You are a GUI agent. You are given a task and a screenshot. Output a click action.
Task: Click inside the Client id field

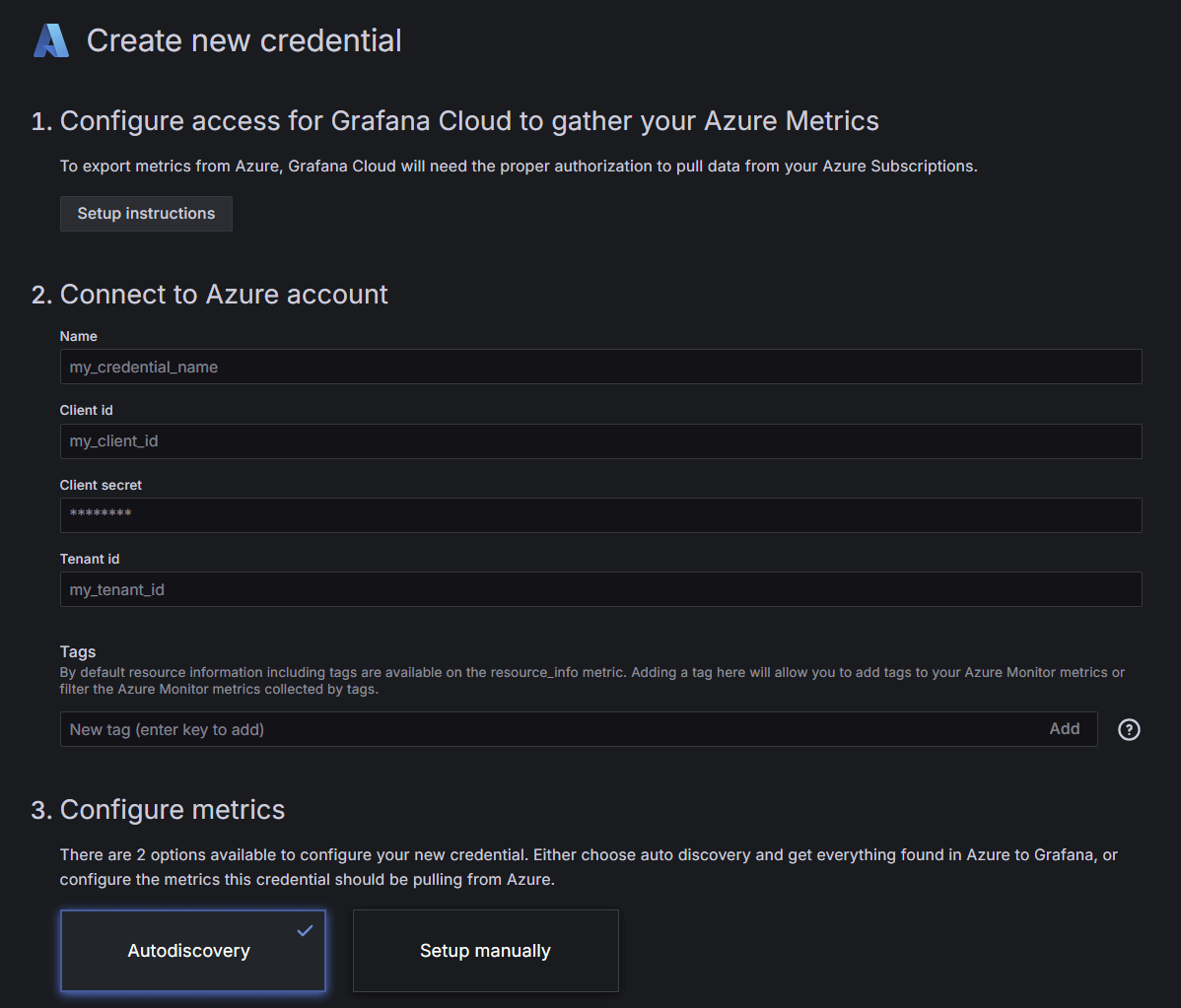[600, 440]
